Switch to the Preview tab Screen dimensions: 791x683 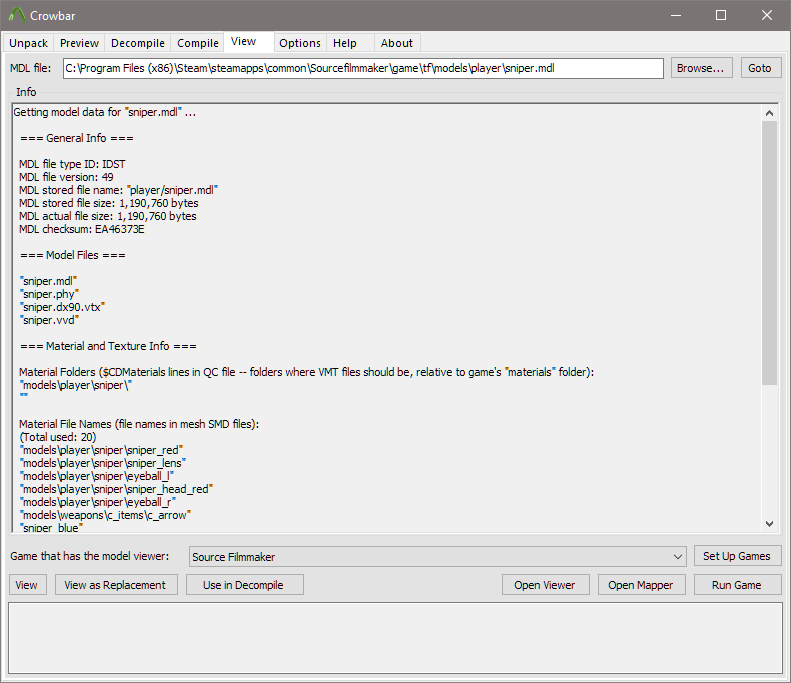(x=79, y=43)
